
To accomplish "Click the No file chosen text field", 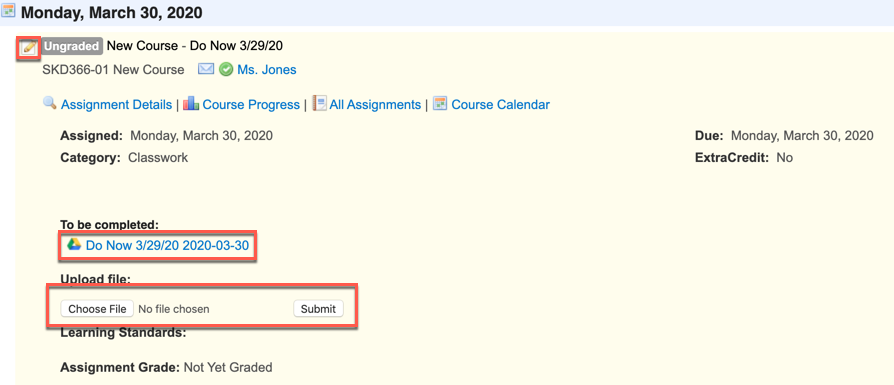I will (174, 309).
